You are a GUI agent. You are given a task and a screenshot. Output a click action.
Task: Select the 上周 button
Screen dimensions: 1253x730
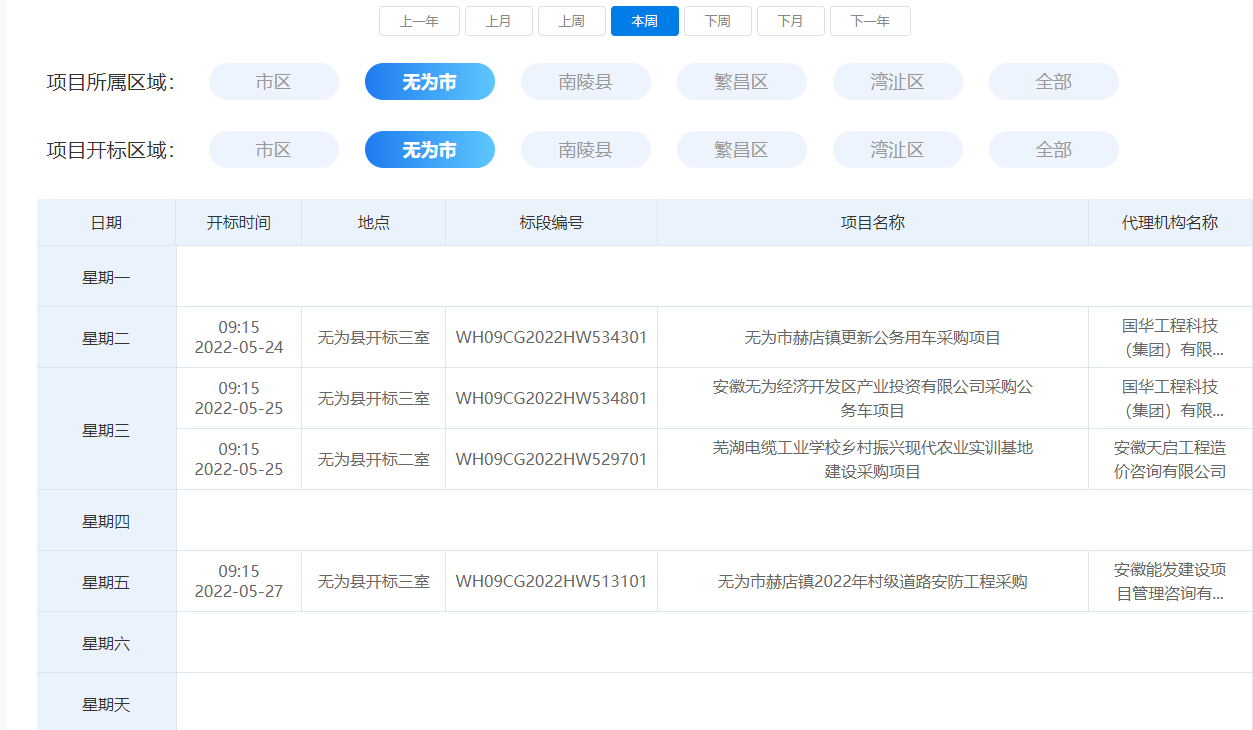click(571, 21)
